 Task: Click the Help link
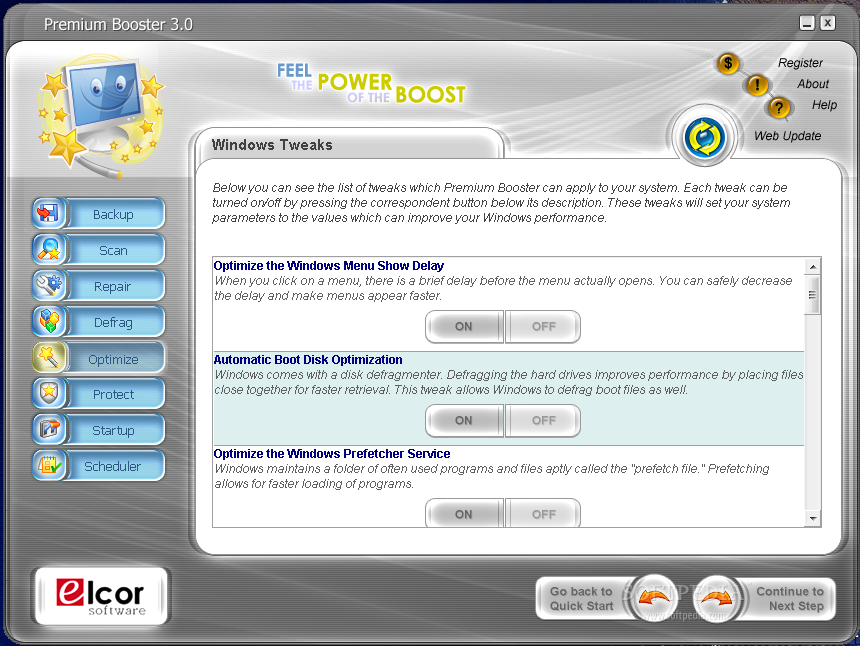click(x=824, y=105)
